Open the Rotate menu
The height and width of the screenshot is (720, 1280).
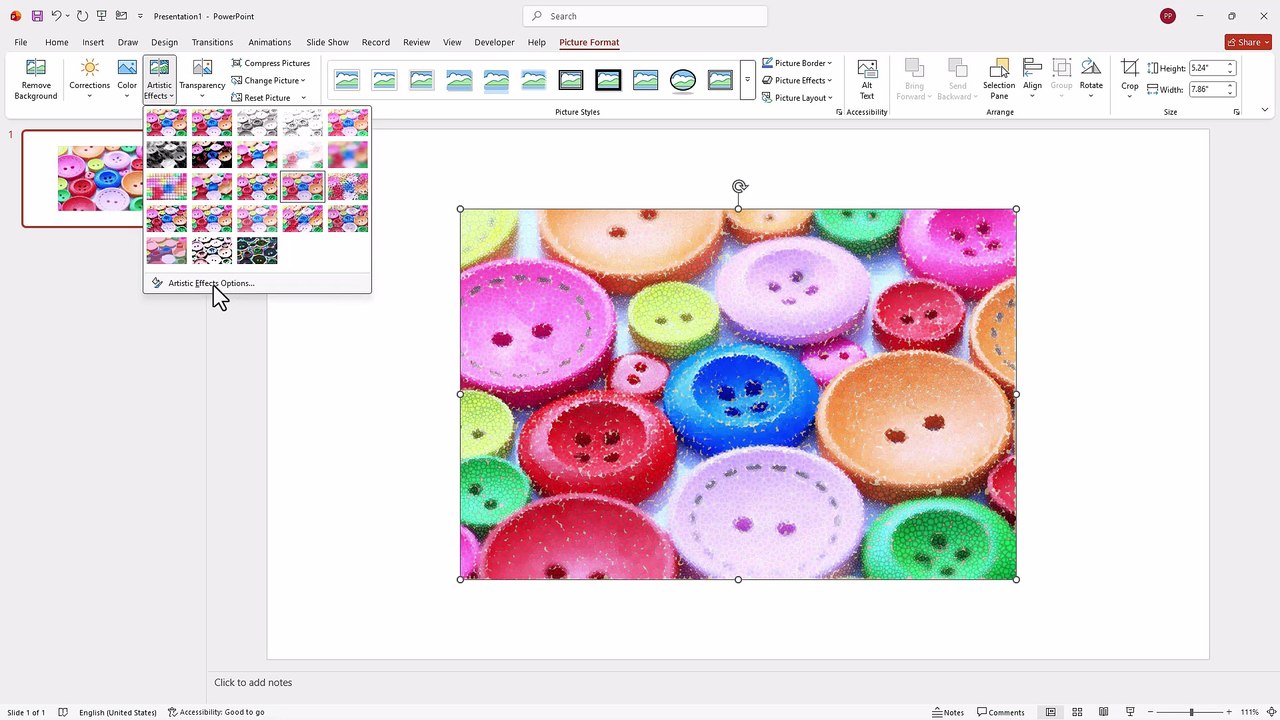click(x=1091, y=79)
